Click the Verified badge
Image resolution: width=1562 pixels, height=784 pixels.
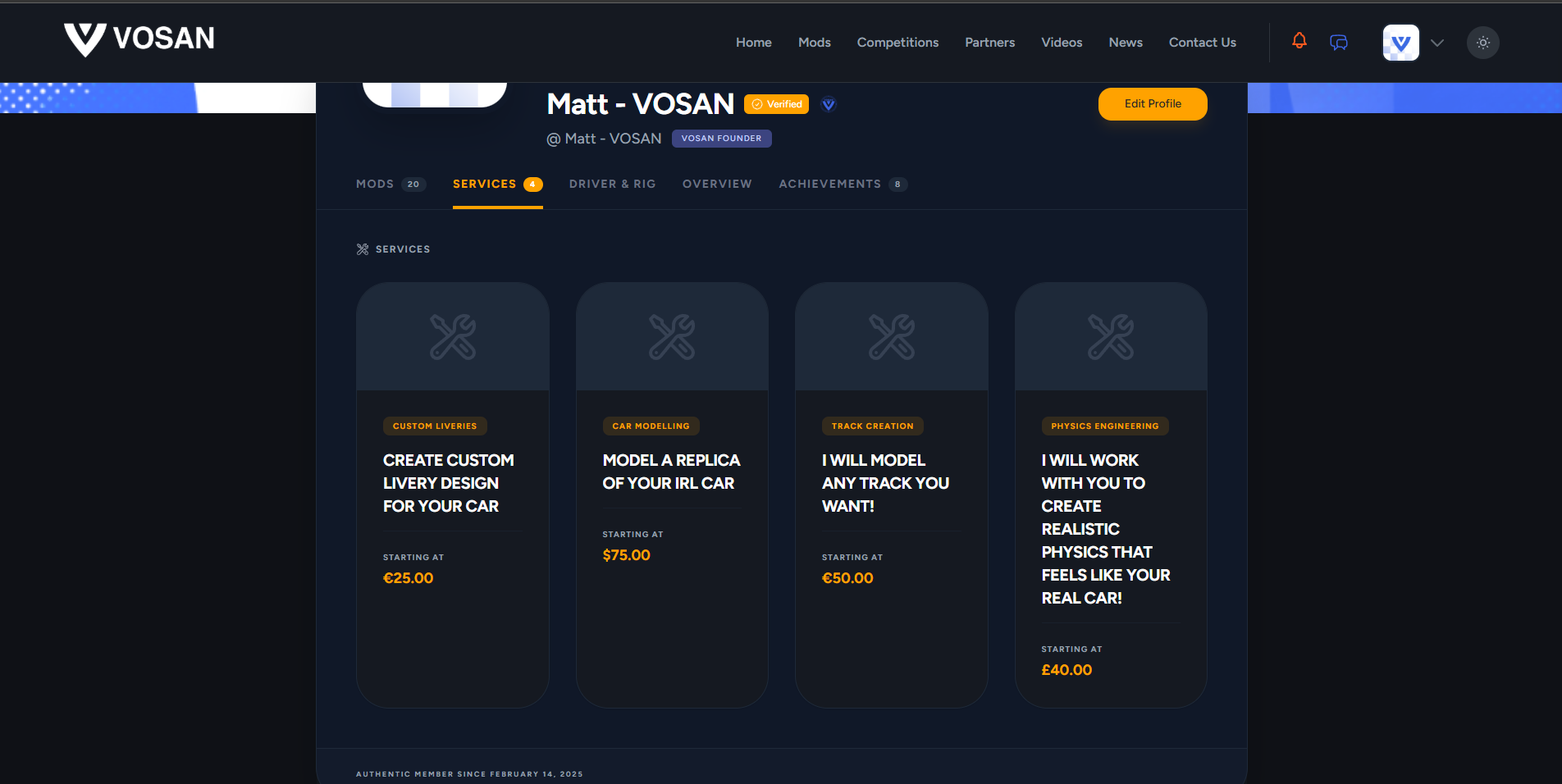(x=776, y=104)
